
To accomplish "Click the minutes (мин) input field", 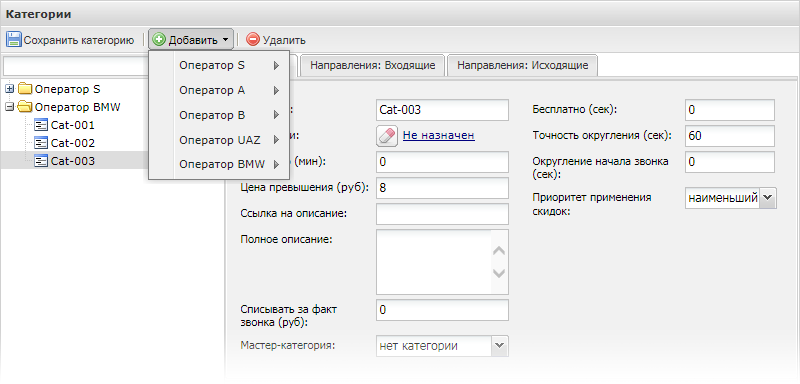I will pos(442,162).
